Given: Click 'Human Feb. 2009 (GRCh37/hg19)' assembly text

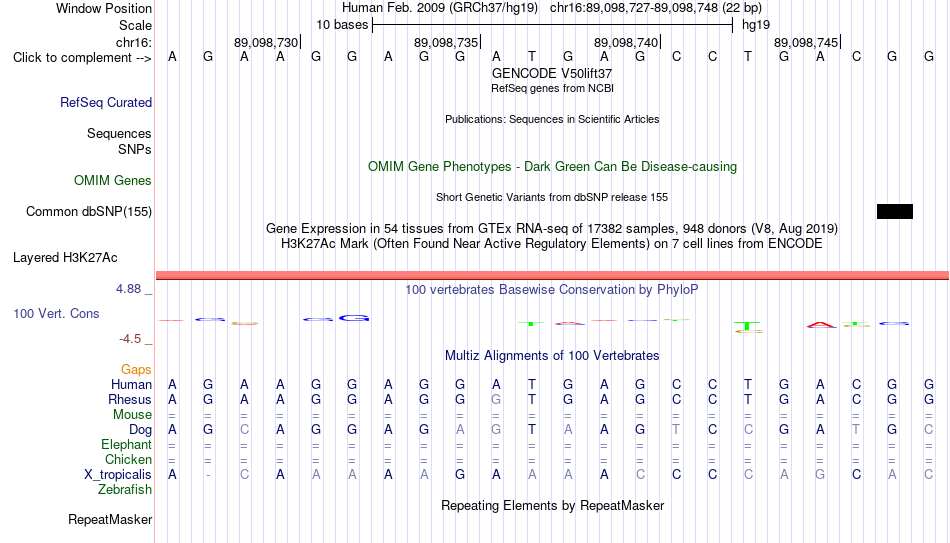Looking at the screenshot, I should click(440, 8).
